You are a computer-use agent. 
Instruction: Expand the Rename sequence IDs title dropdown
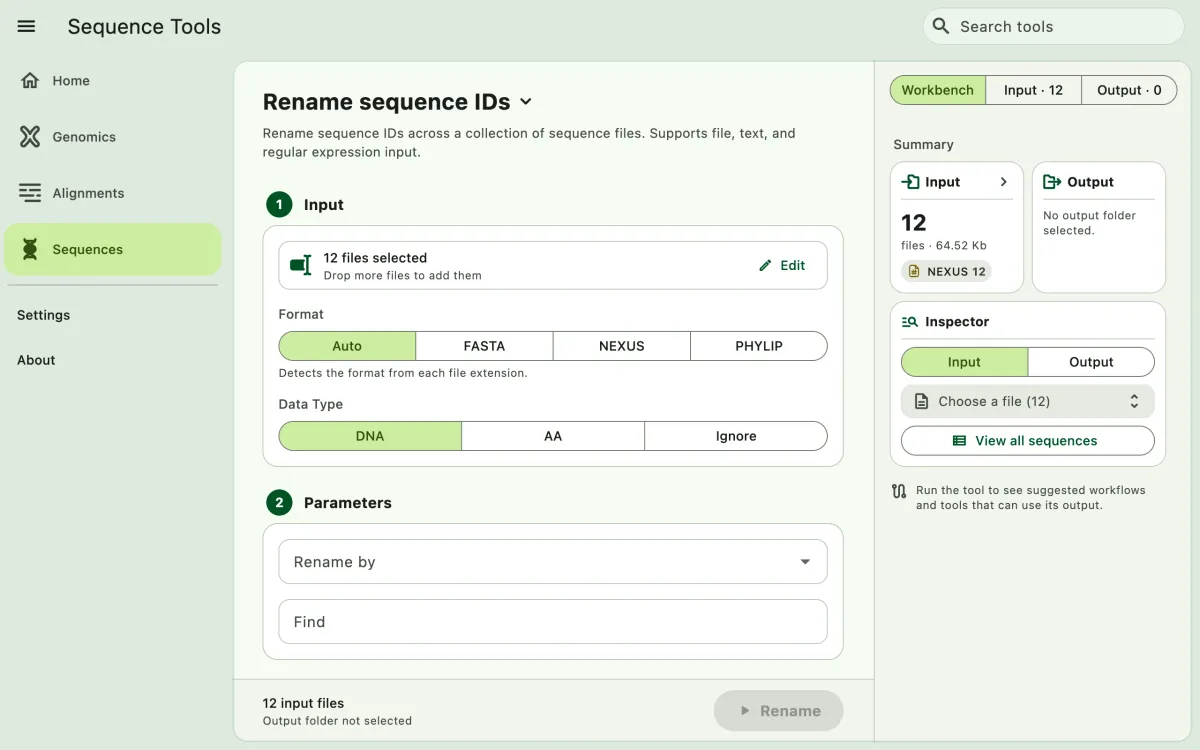526,102
